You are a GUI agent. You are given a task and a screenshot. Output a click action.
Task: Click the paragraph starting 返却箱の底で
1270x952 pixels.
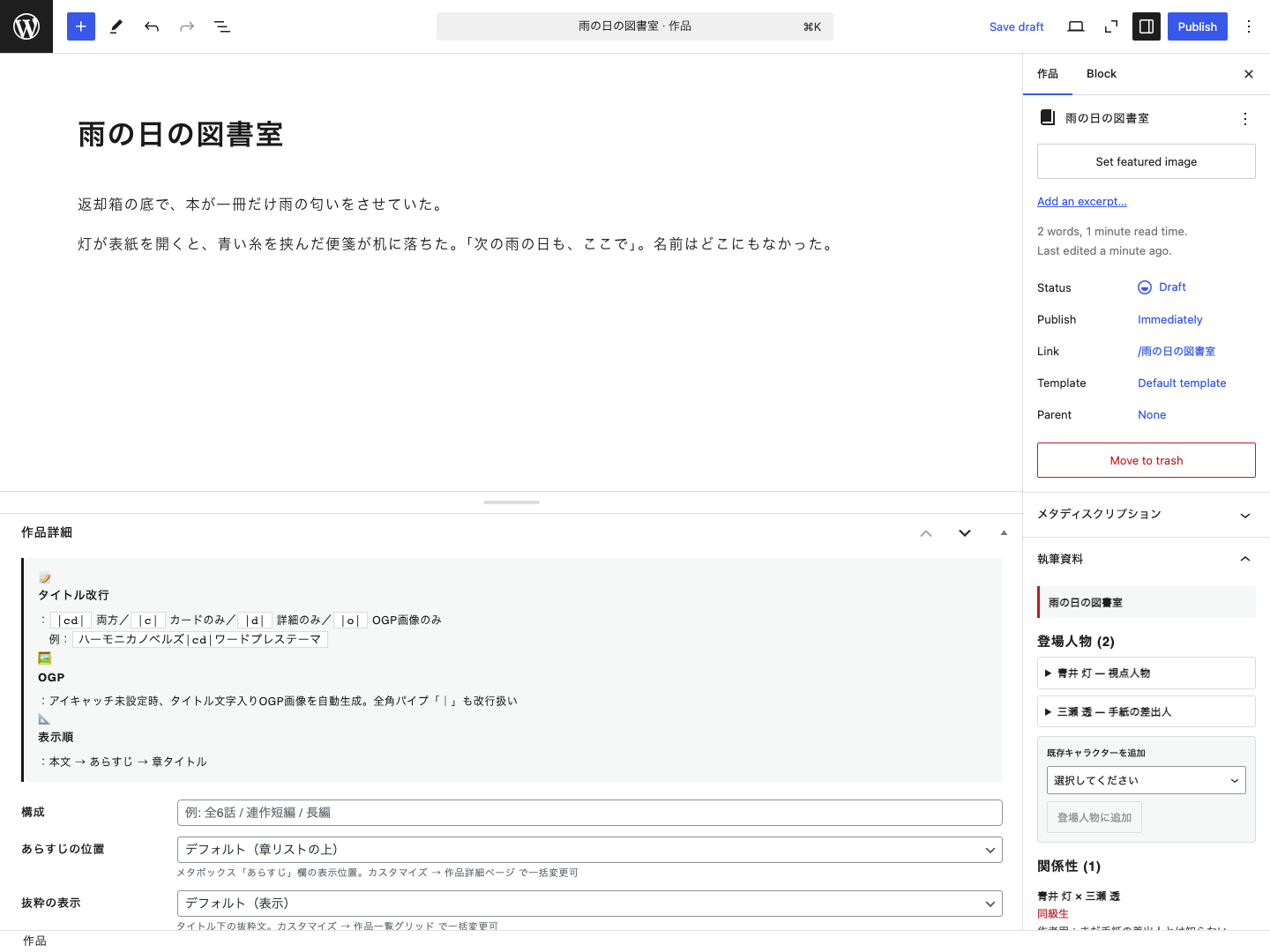262,205
